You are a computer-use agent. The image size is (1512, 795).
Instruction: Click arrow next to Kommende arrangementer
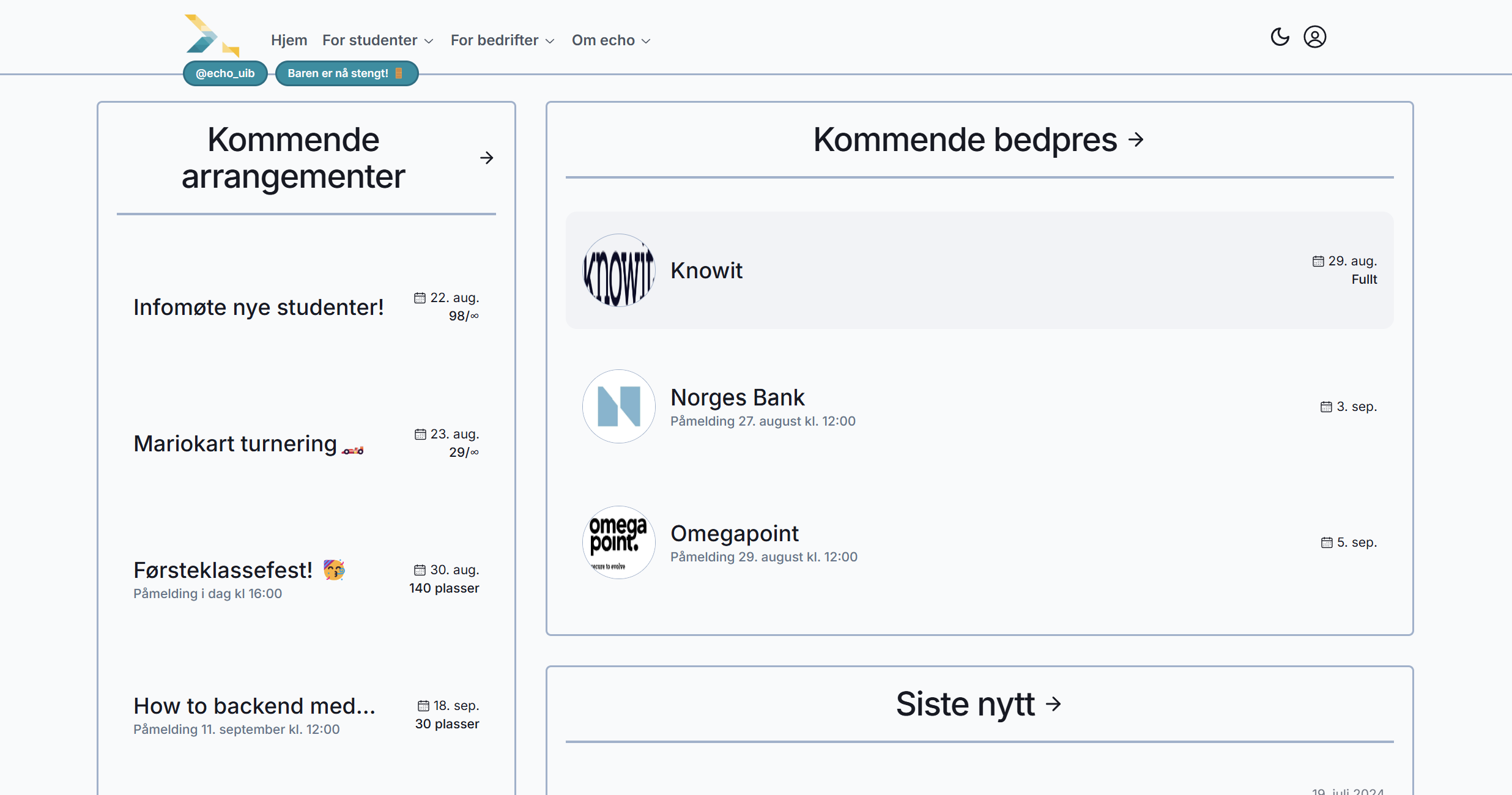(x=486, y=158)
